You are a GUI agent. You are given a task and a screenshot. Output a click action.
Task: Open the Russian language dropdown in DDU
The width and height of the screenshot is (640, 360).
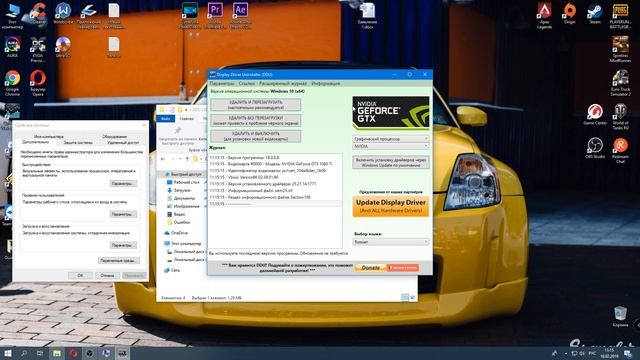(391, 242)
